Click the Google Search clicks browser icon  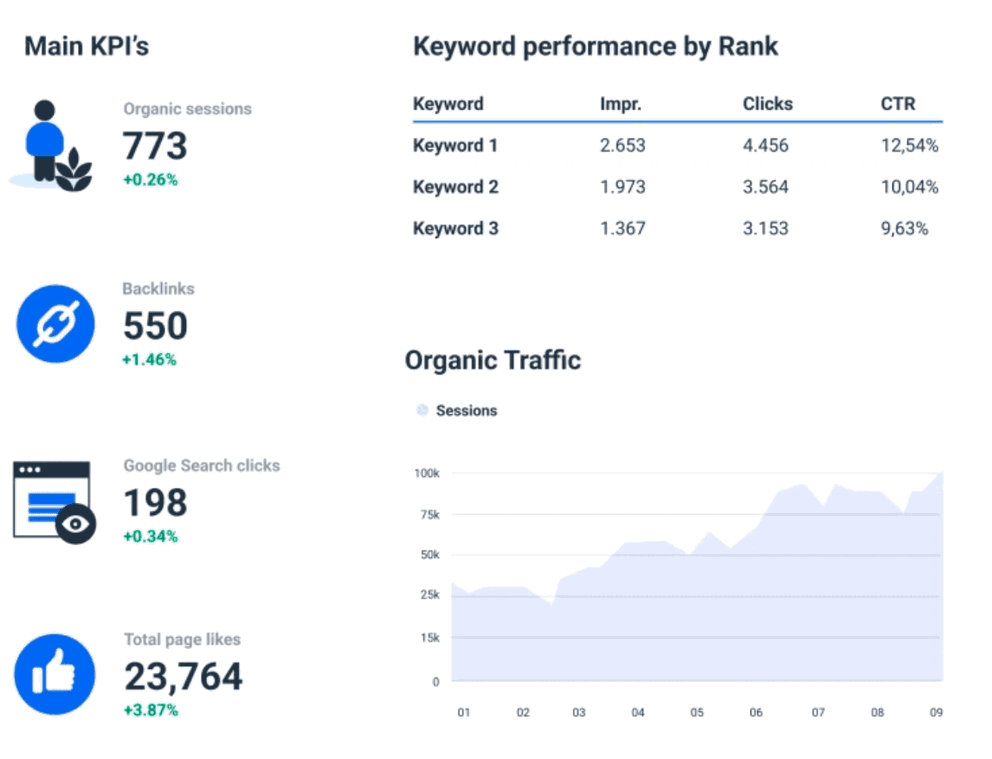[x=54, y=503]
